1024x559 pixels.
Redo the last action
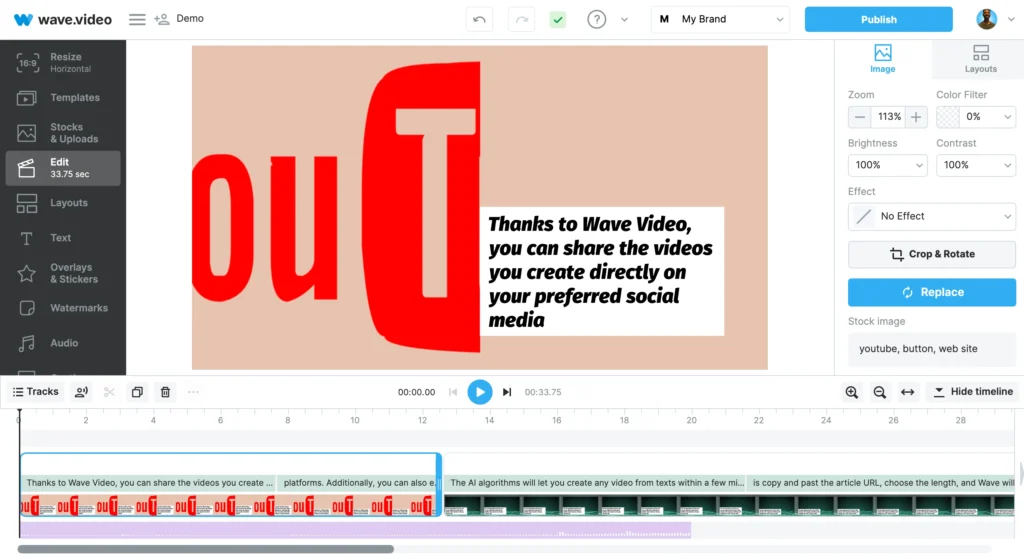521,20
